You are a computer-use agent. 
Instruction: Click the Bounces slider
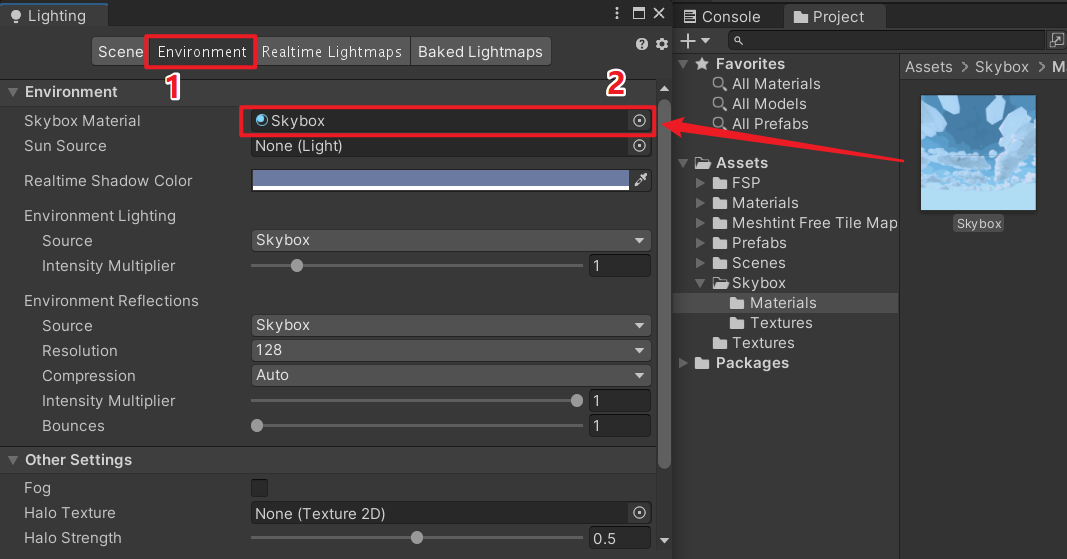(x=416, y=426)
